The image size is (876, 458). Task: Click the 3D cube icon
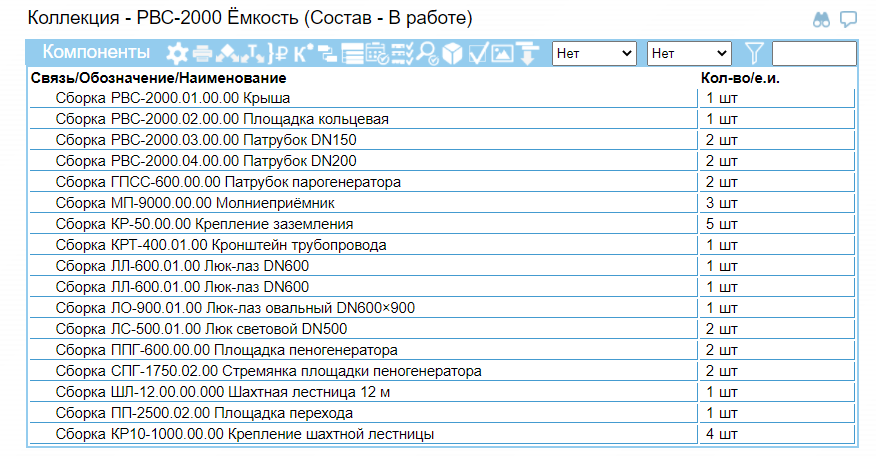coord(453,53)
